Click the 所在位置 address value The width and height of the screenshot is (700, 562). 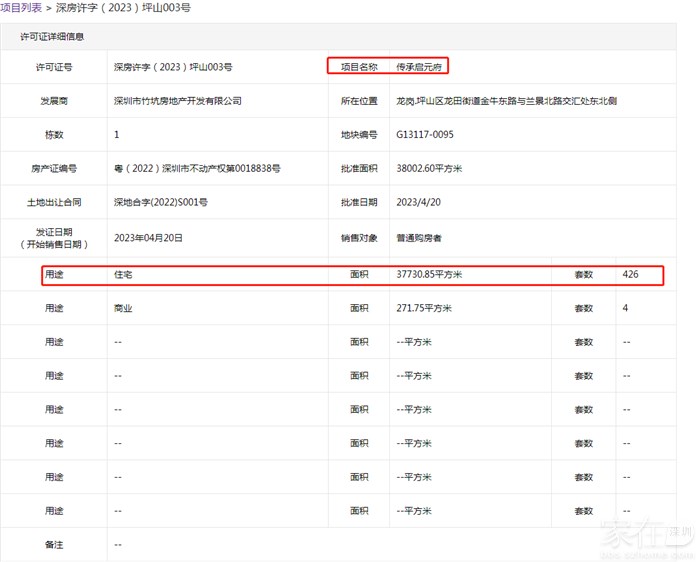(x=506, y=102)
